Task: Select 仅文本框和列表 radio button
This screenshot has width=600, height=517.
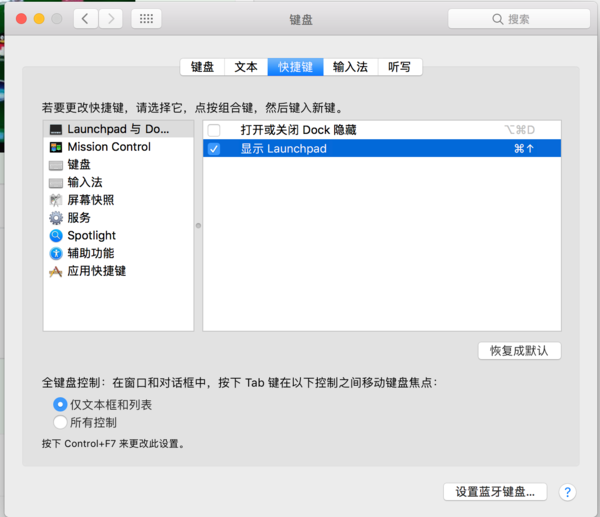Action: (60, 404)
